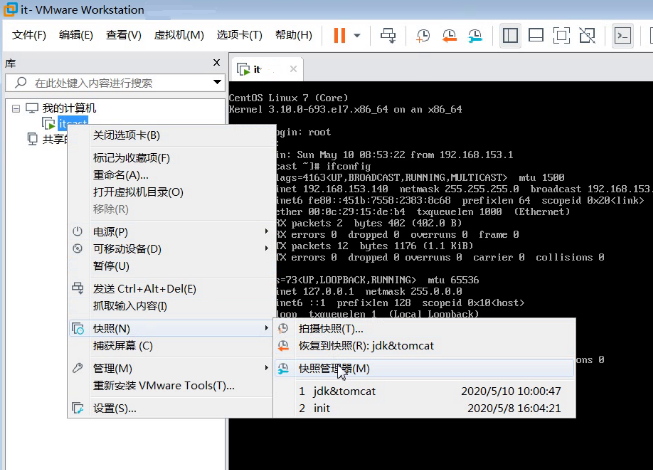Select the it virtual machine tab
This screenshot has height=470, width=653.
pyautogui.click(x=267, y=69)
